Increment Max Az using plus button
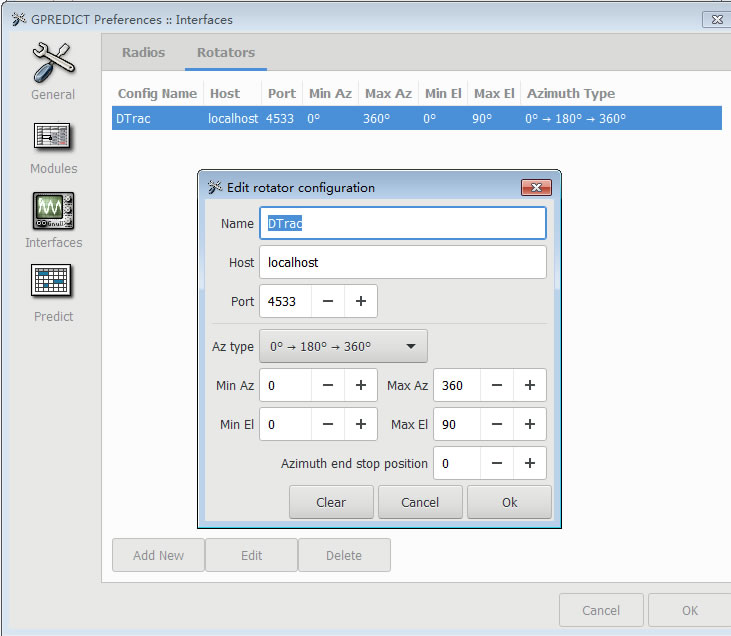Screen dimensions: 731x636 [530, 385]
